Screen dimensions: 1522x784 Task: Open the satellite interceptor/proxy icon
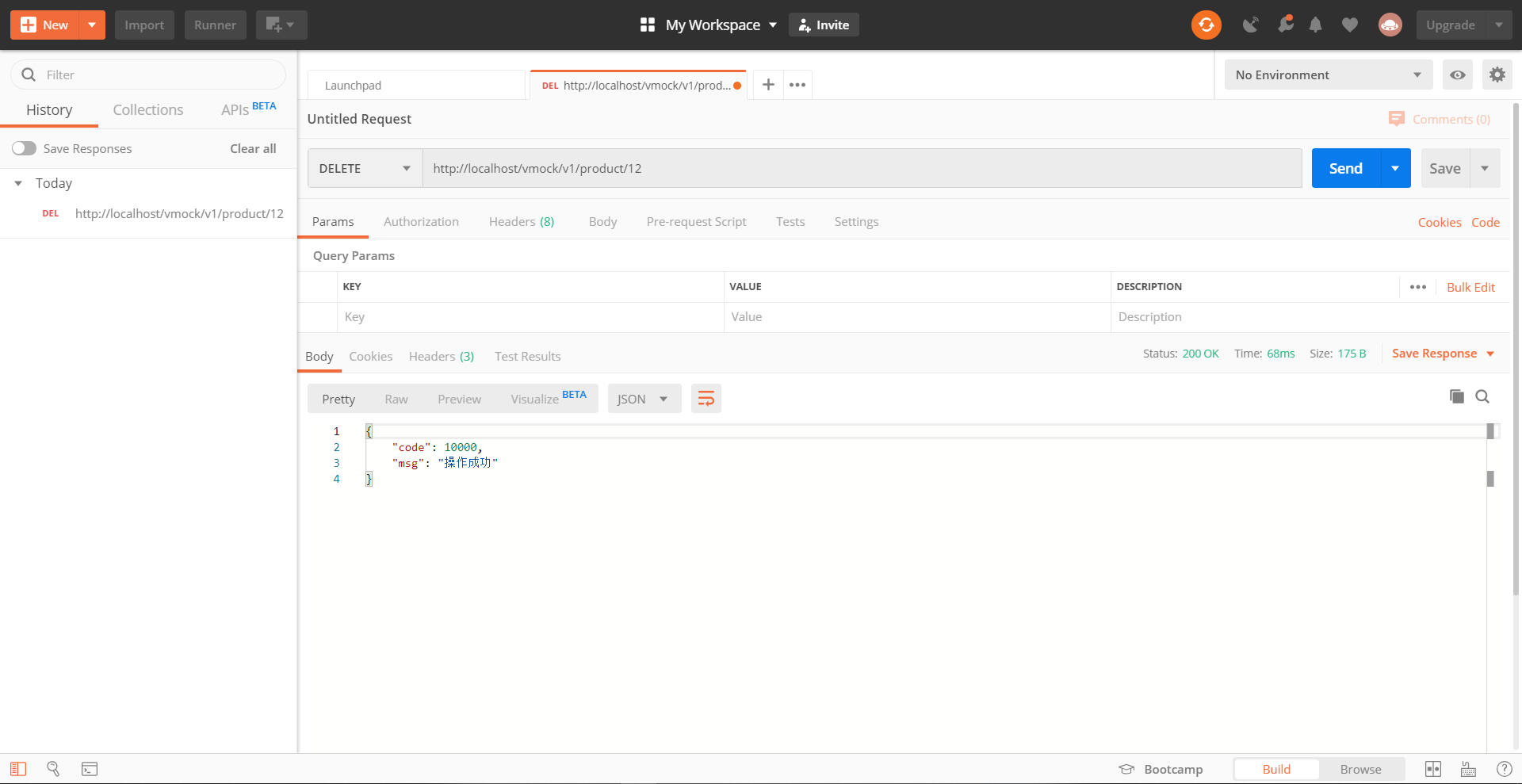pyautogui.click(x=1251, y=25)
